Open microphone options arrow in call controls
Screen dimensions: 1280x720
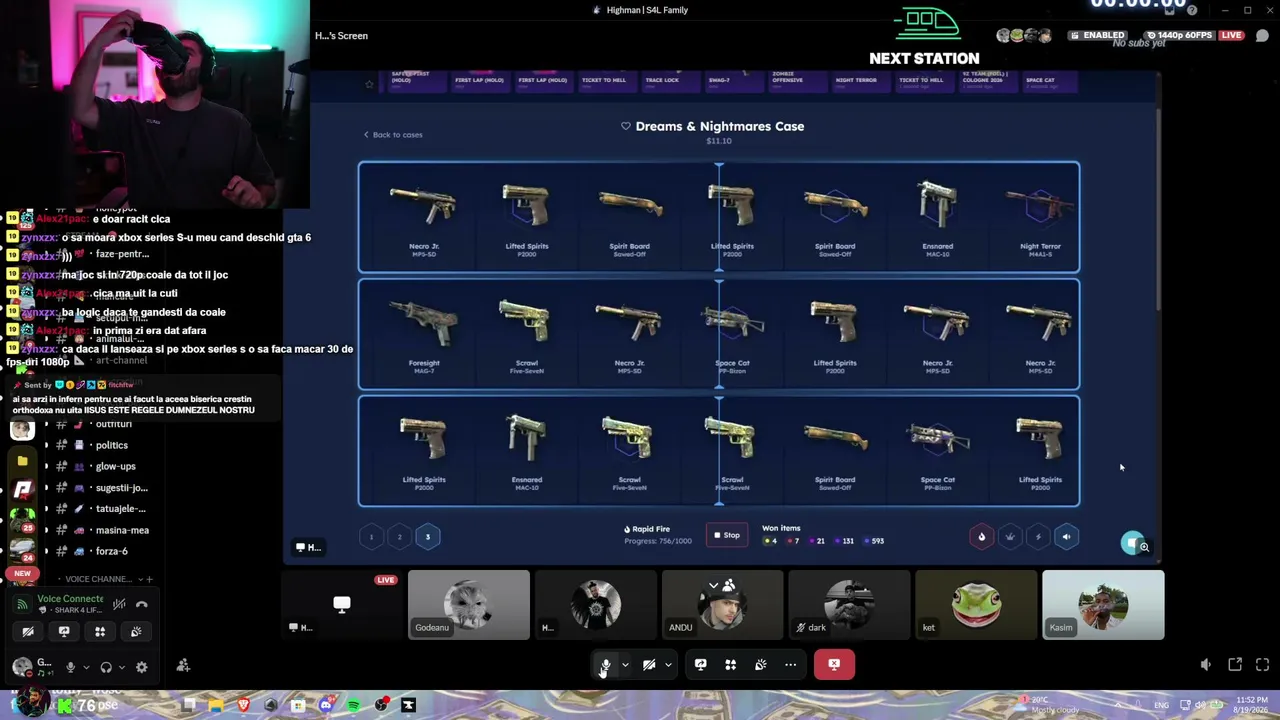(625, 665)
